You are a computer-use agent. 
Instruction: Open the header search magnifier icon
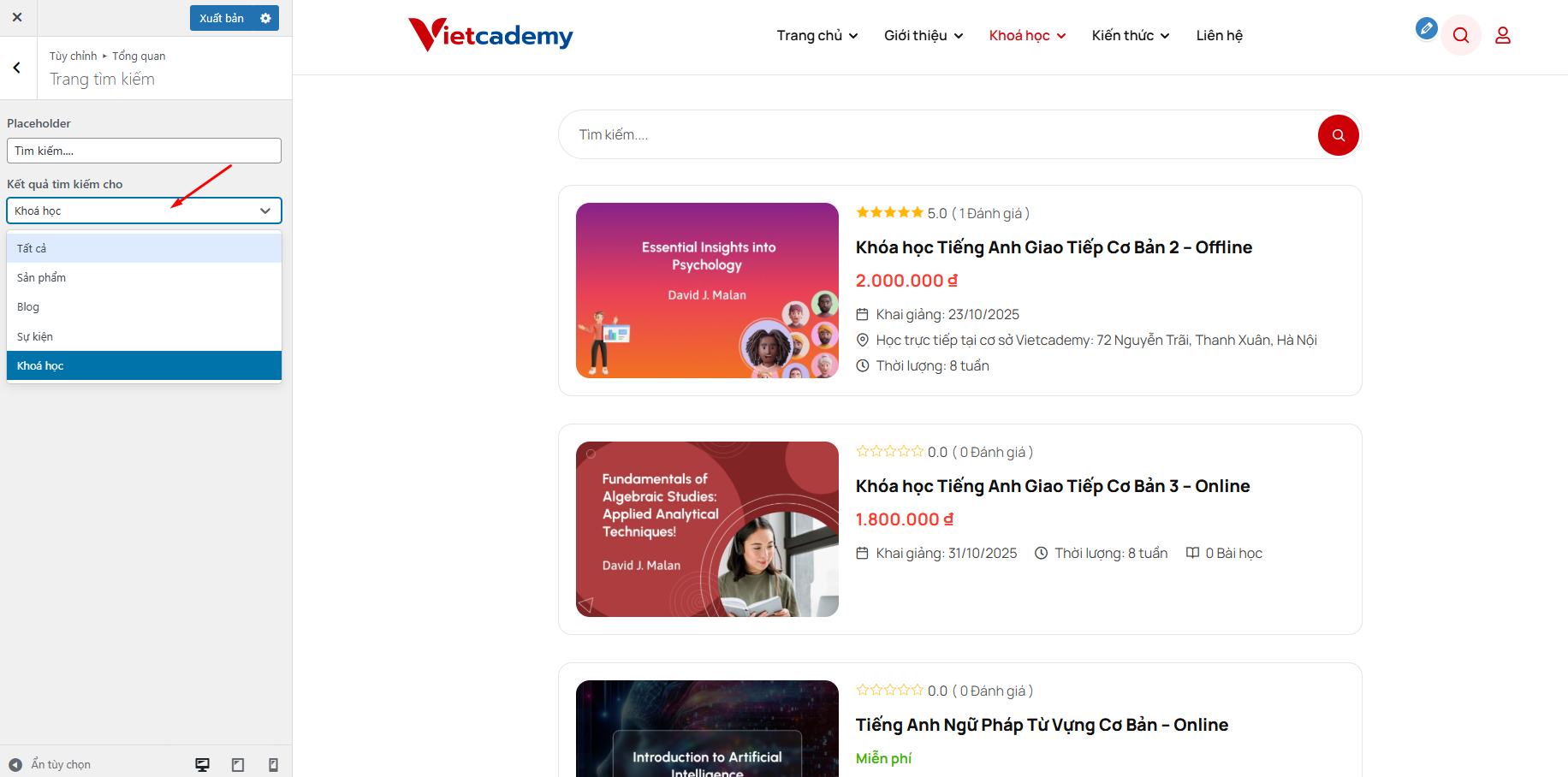tap(1461, 35)
